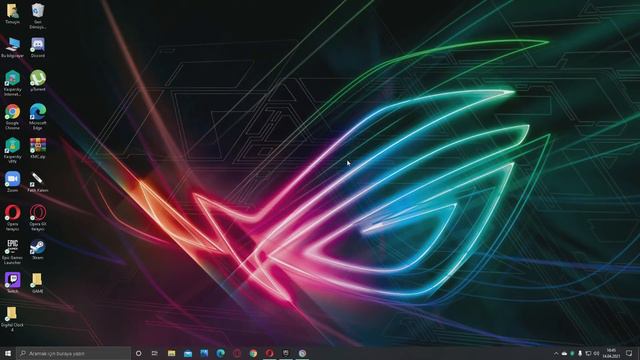Click the microphone icon in system tray
640x360 pixels.
[580, 353]
